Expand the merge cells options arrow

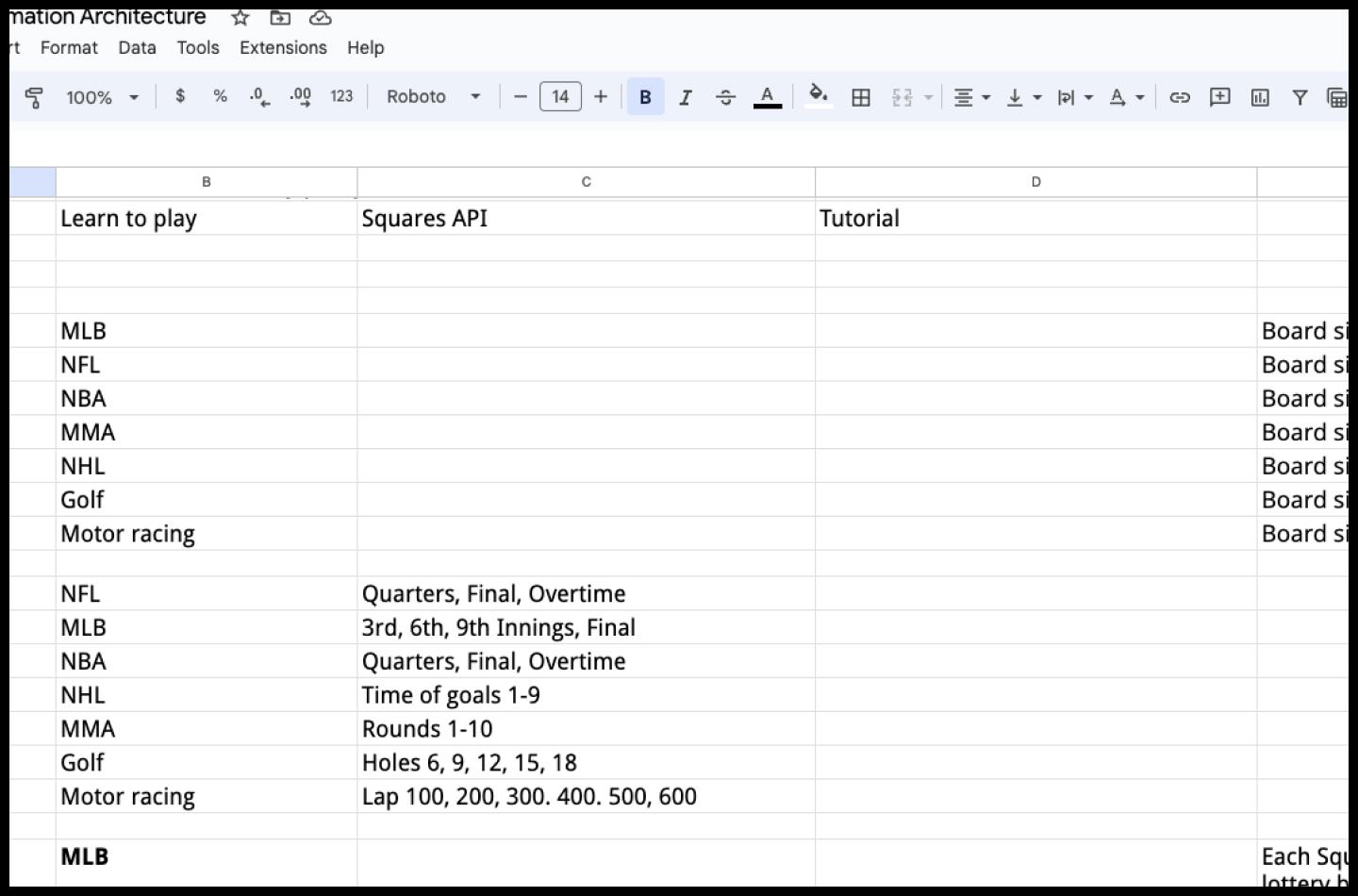tap(928, 97)
